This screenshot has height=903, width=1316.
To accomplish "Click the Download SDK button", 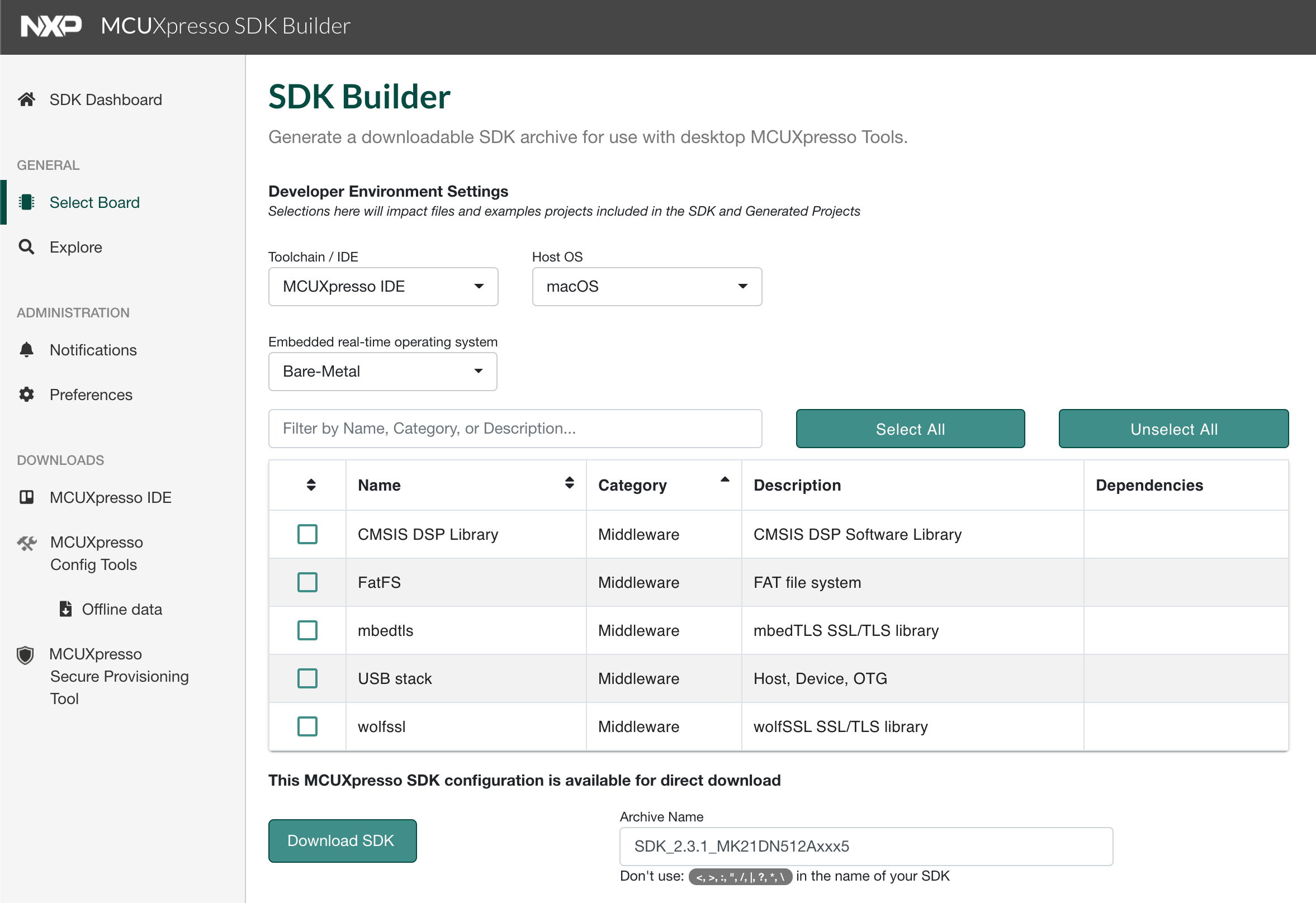I will [x=342, y=841].
